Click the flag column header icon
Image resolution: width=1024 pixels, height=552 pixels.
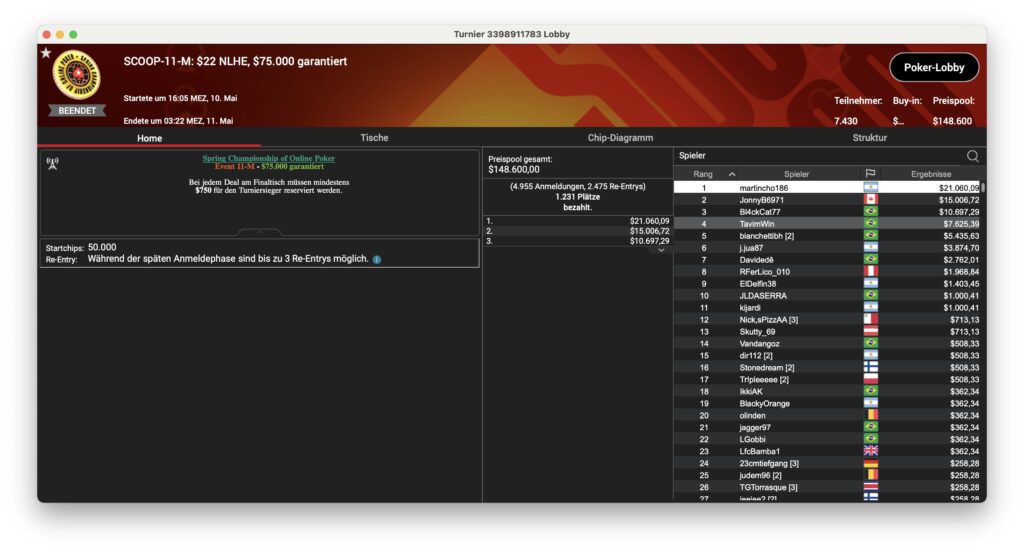click(869, 174)
